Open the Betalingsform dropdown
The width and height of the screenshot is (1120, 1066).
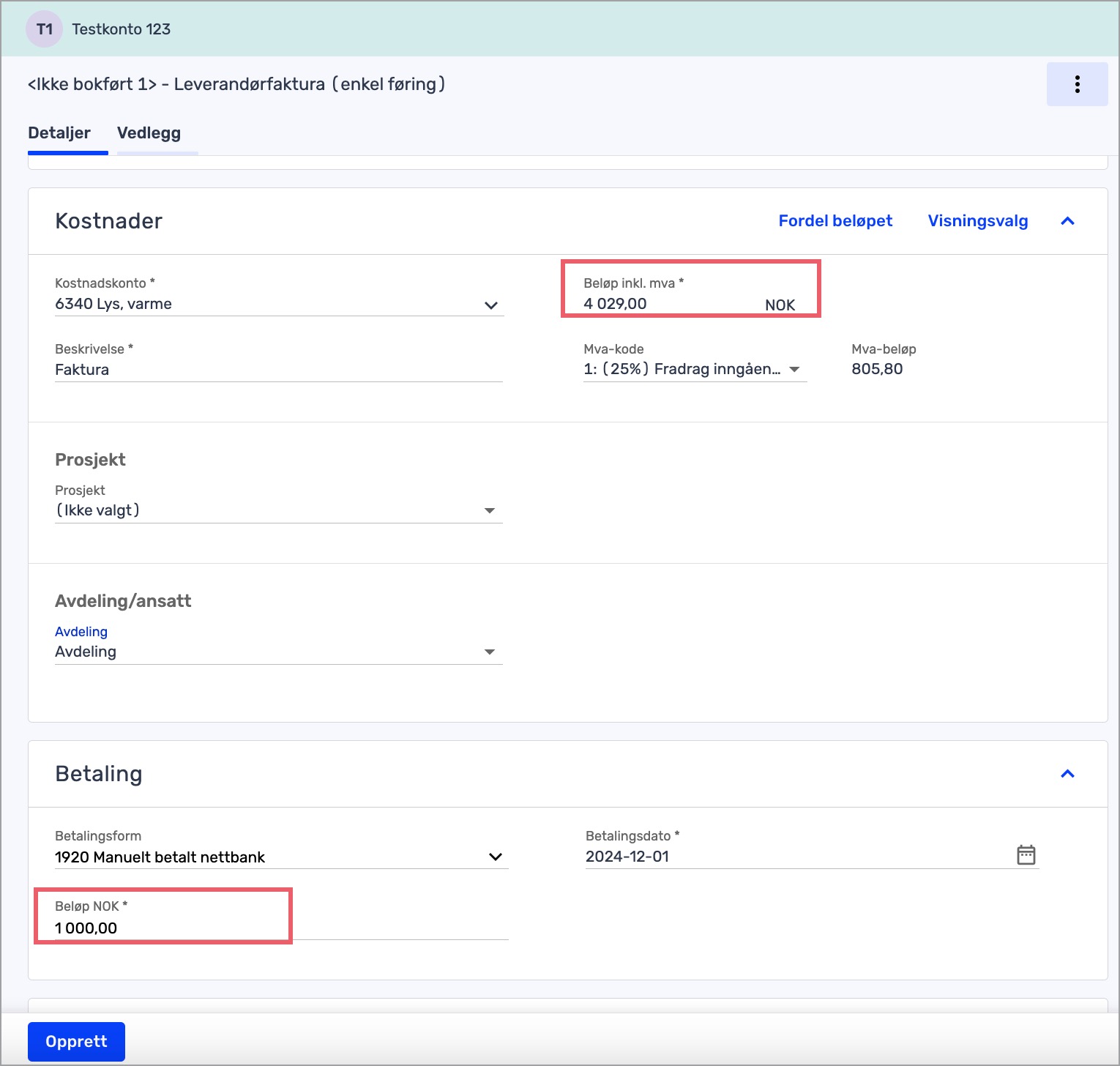pos(281,857)
